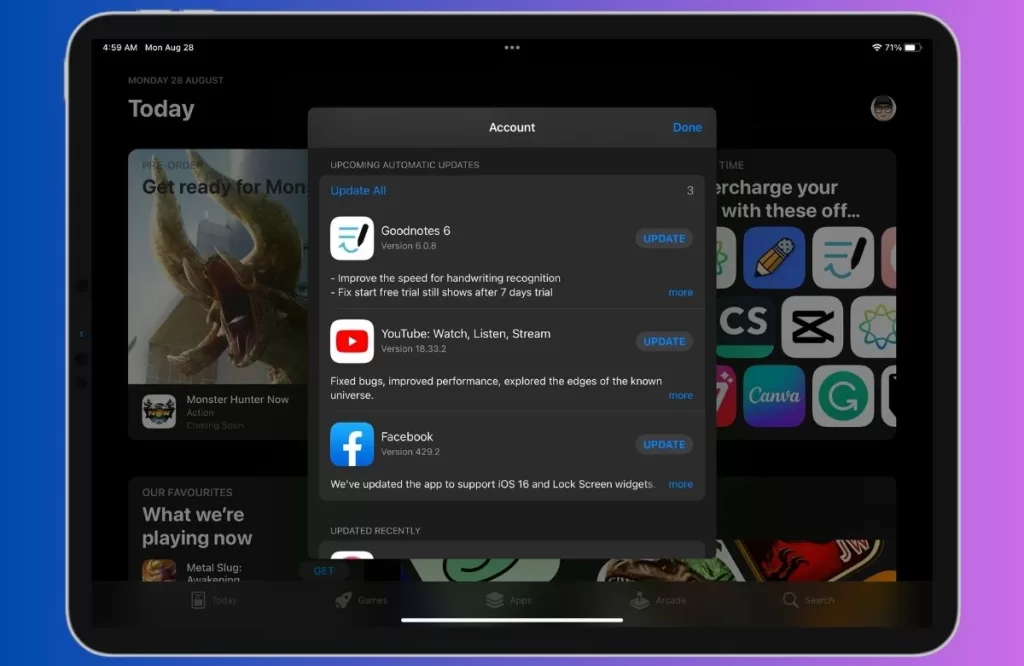Tap the Facebook app icon in updates

pyautogui.click(x=352, y=445)
